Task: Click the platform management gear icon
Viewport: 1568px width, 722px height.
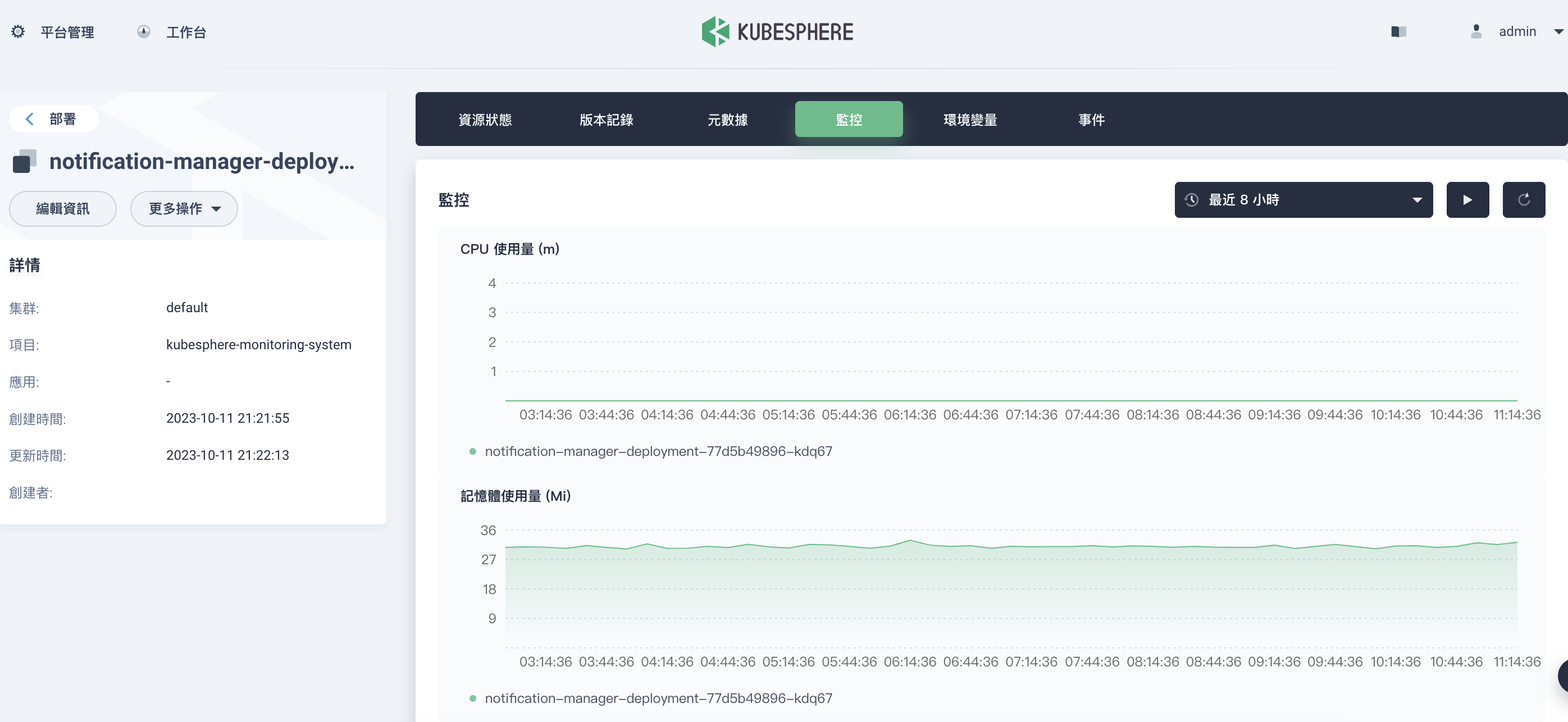Action: 19,31
